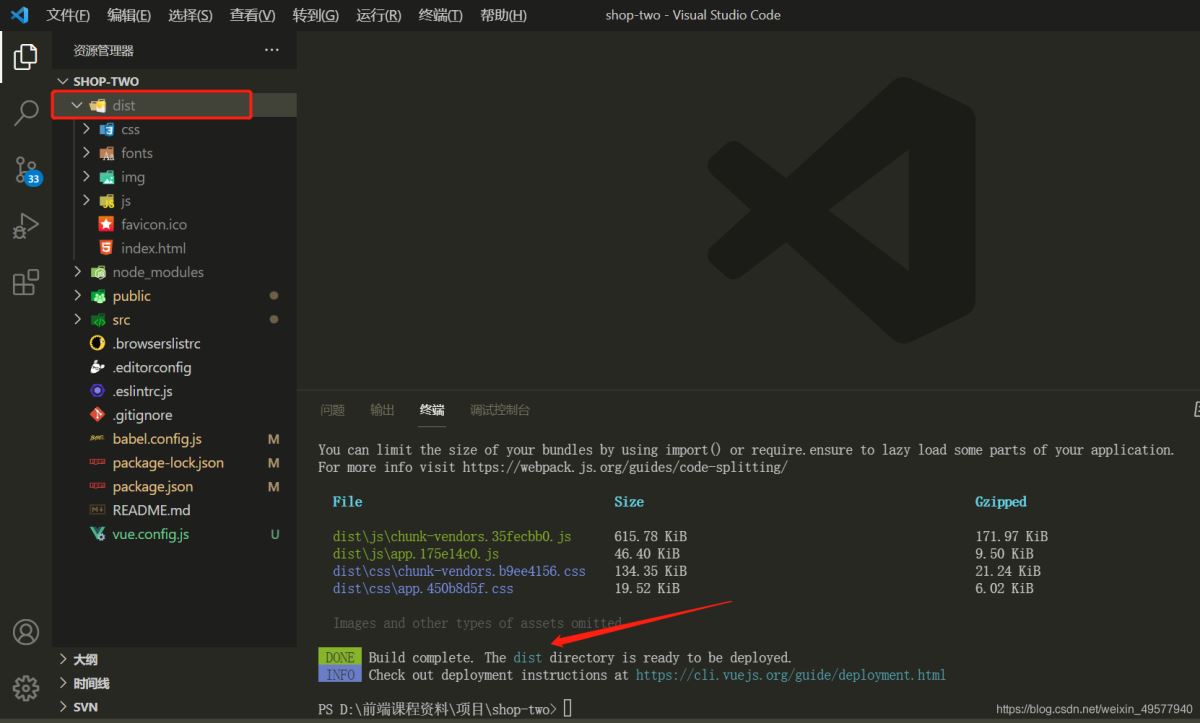Open Source Control with 33 changes badge
The height and width of the screenshot is (723, 1200).
tap(26, 171)
